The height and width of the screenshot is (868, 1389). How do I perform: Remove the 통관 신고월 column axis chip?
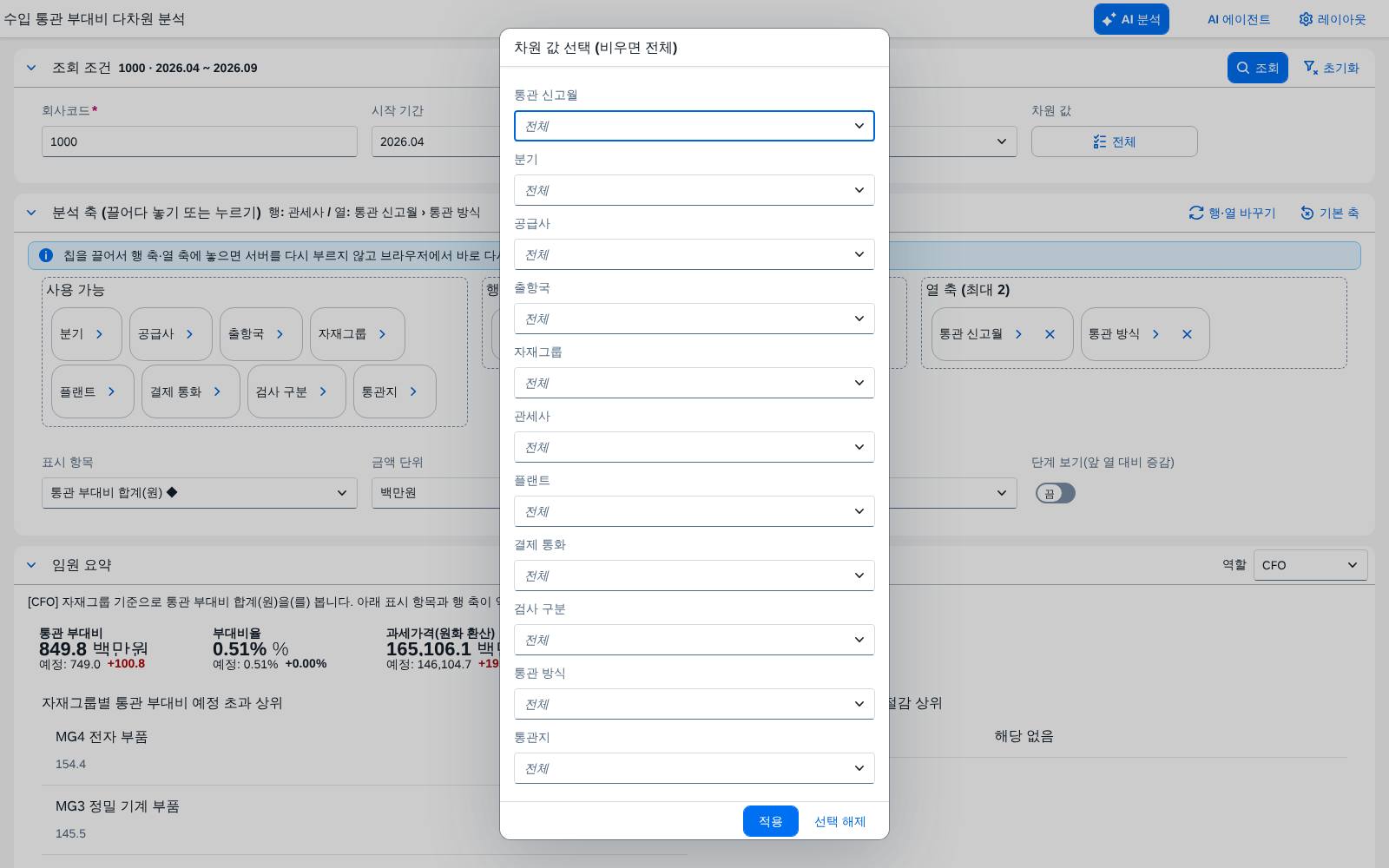click(x=1050, y=334)
